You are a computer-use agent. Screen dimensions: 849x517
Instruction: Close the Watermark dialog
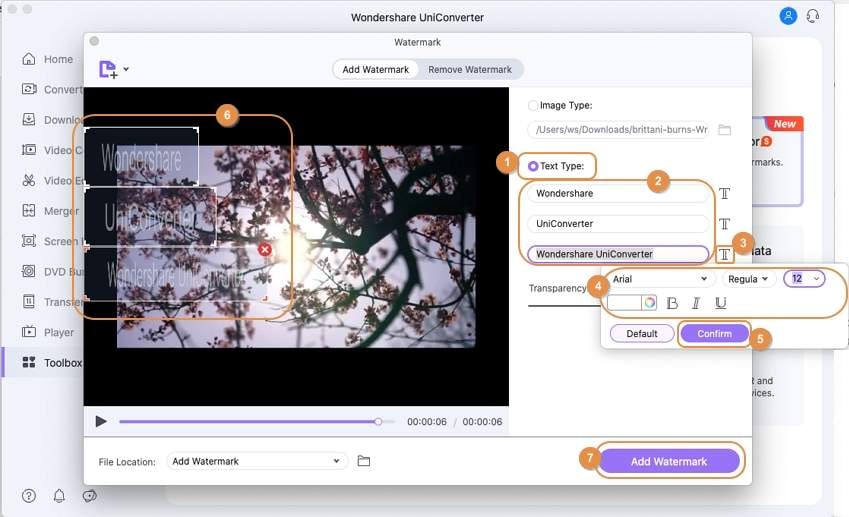click(x=94, y=41)
